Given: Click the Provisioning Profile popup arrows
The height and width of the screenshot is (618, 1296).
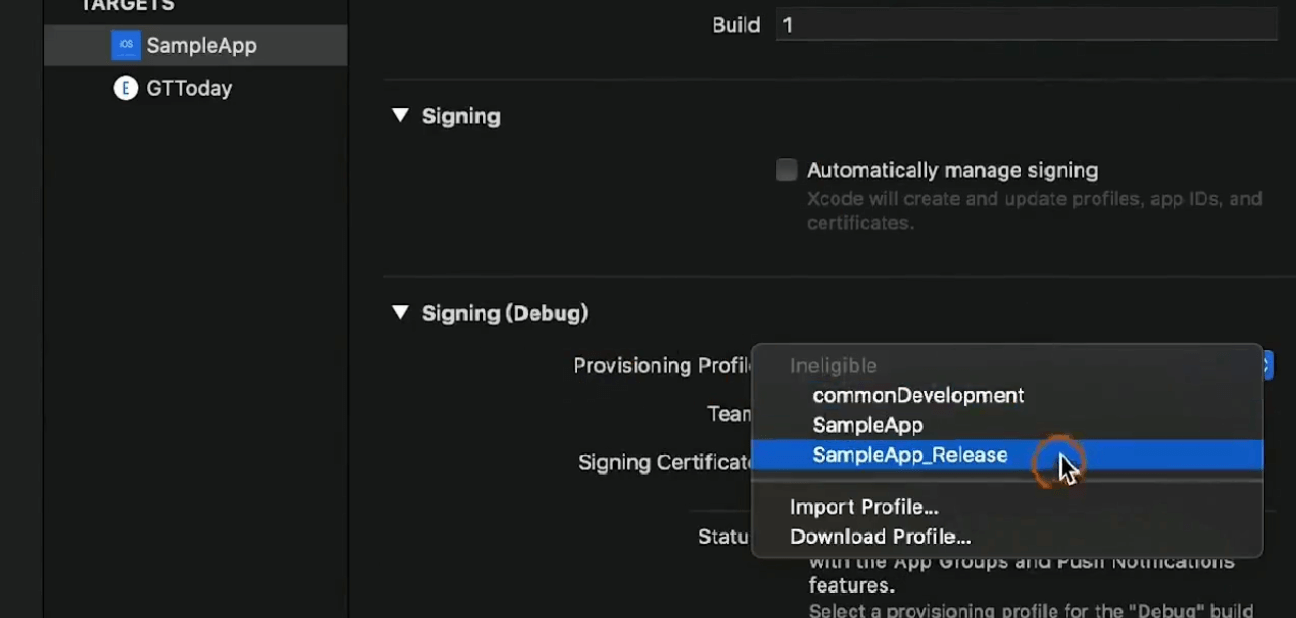Looking at the screenshot, I should (x=1267, y=365).
